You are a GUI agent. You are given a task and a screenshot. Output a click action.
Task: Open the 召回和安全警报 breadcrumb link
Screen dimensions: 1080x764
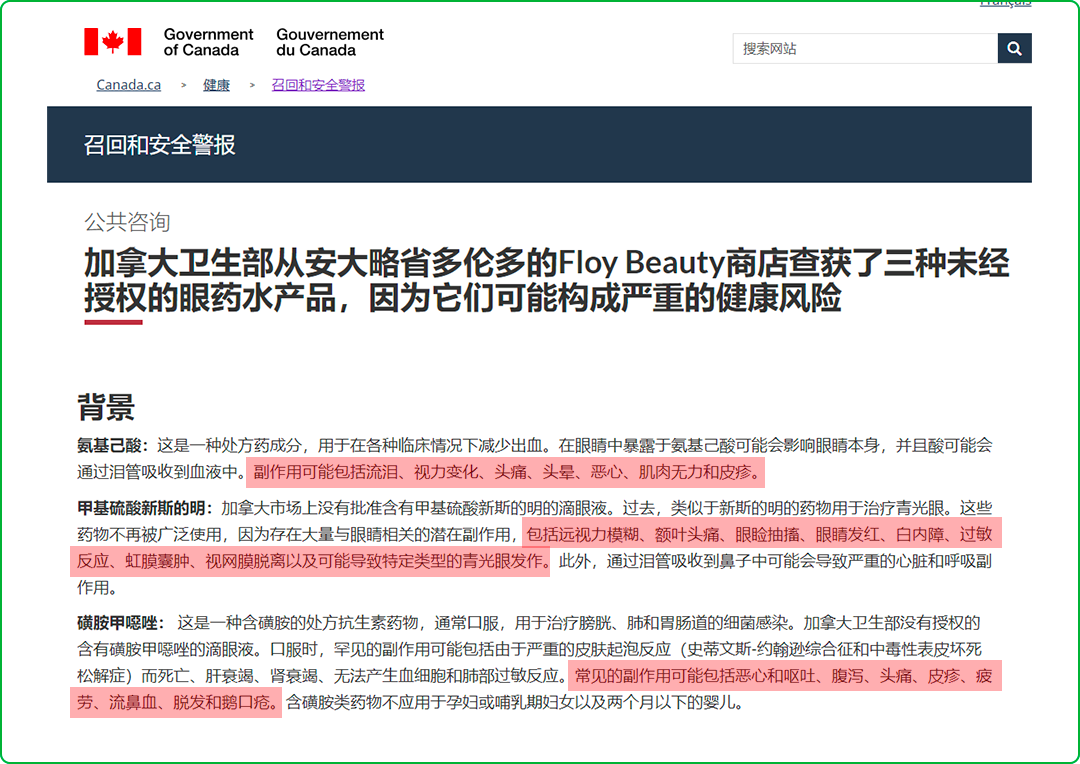pos(318,85)
